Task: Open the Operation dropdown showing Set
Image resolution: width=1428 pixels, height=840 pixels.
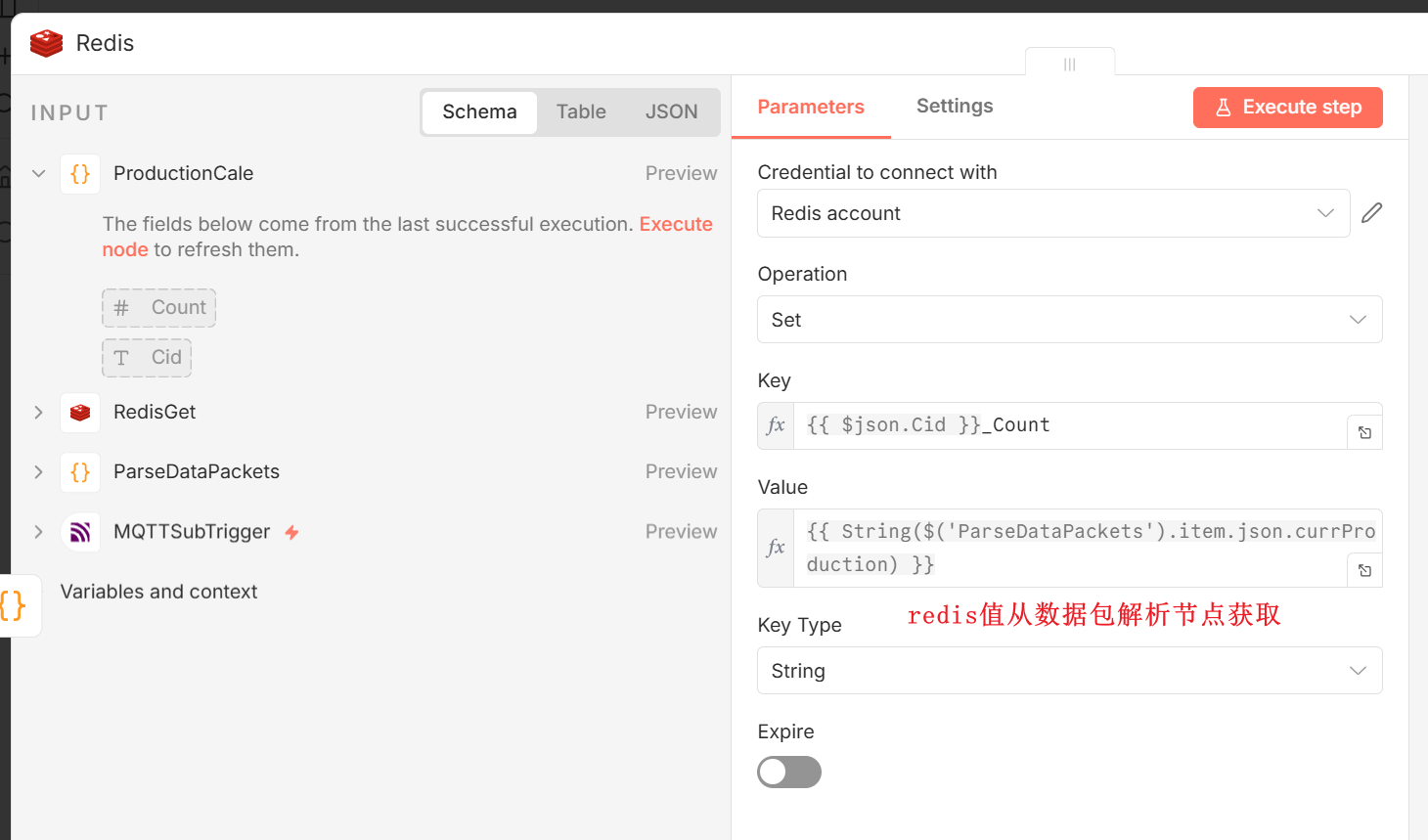Action: click(x=1070, y=320)
